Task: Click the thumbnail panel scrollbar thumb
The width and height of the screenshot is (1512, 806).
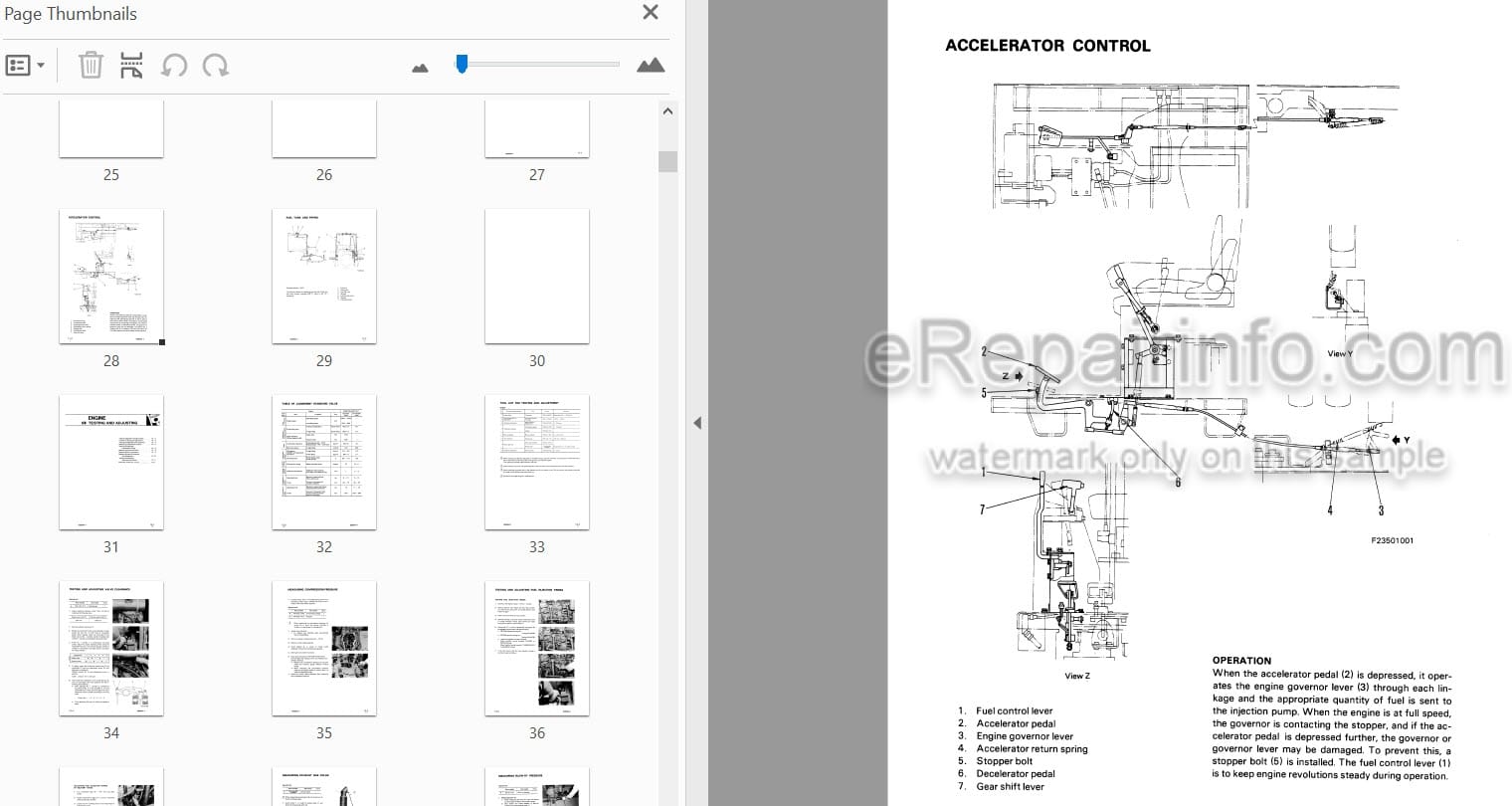Action: click(x=667, y=161)
